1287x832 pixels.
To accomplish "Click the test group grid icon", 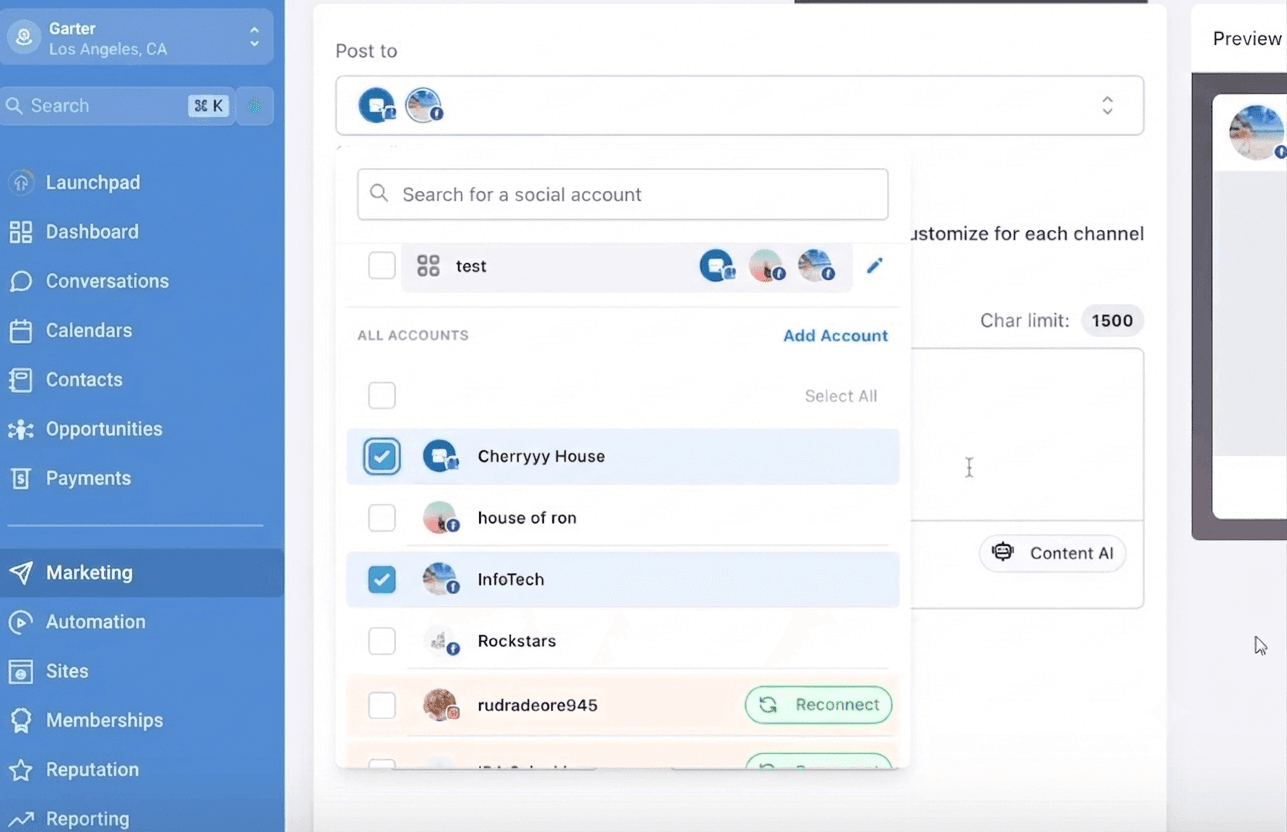I will point(428,266).
